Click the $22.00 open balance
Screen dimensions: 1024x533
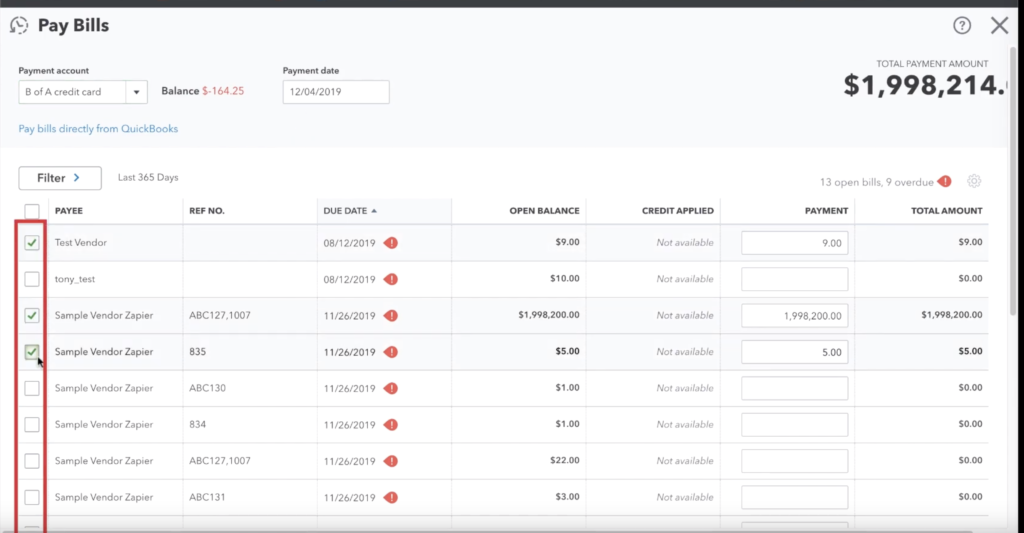pos(564,460)
